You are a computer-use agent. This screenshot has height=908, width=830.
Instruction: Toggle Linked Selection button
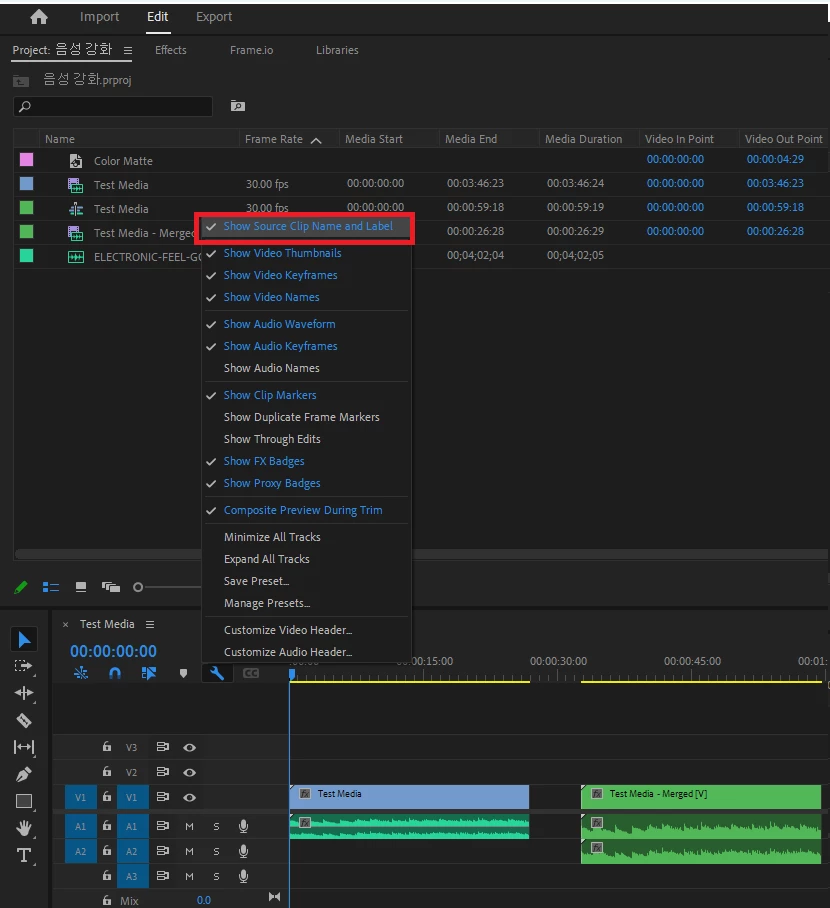pos(149,673)
